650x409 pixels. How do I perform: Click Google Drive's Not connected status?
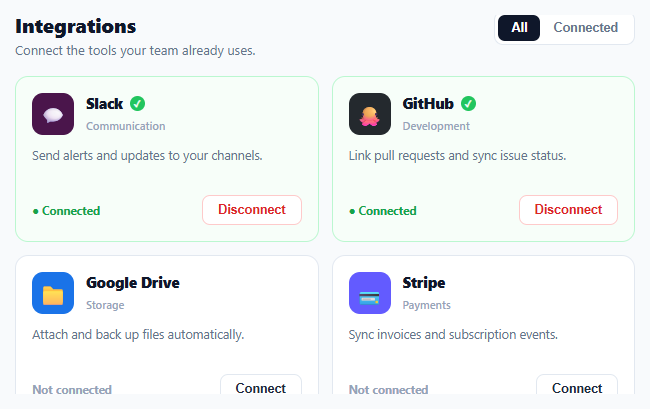(x=72, y=390)
